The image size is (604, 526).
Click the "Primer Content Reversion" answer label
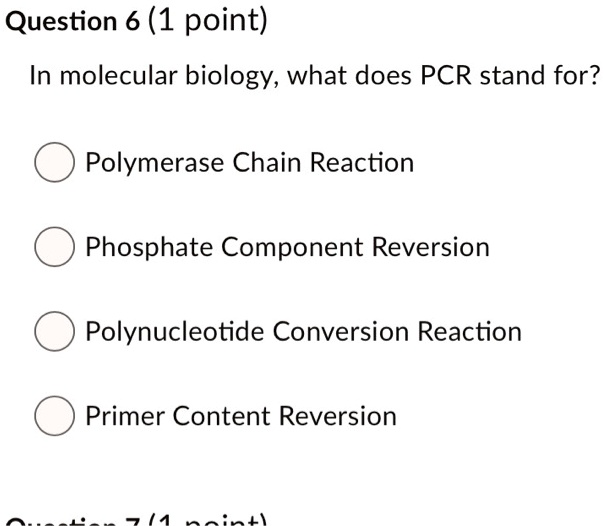click(x=240, y=416)
